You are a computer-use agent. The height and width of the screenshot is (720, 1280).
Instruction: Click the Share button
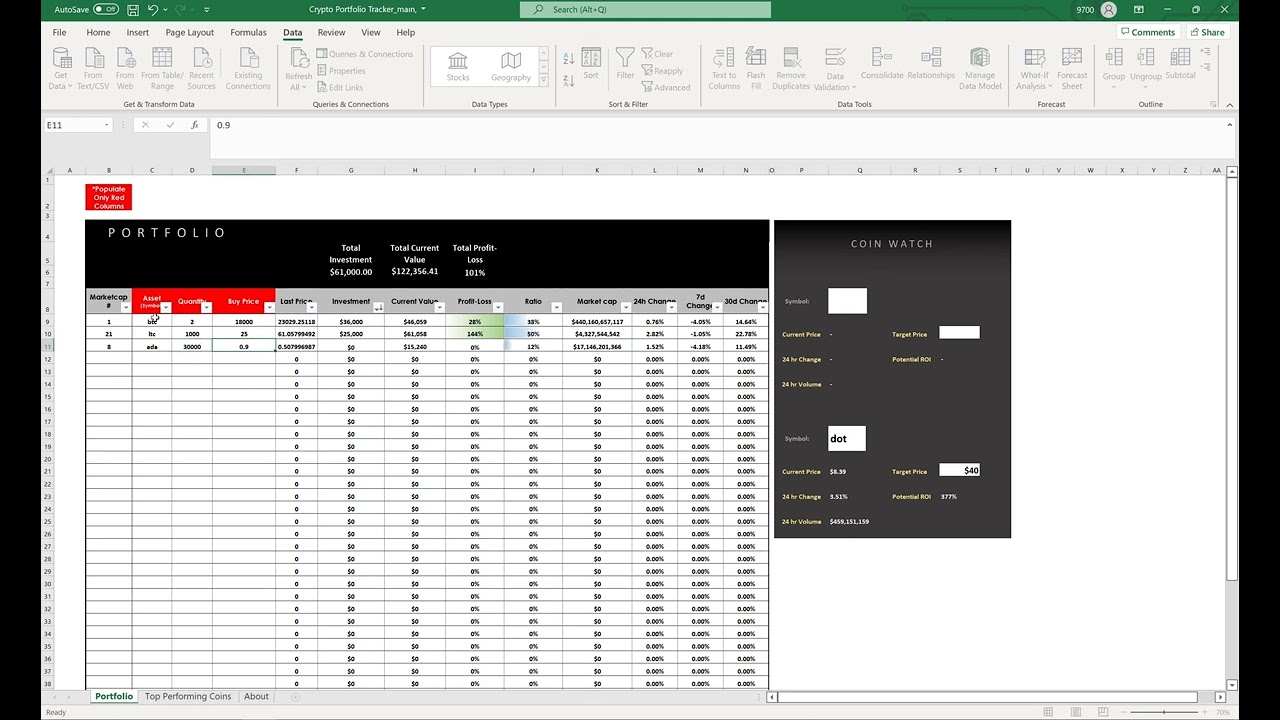pos(1207,32)
